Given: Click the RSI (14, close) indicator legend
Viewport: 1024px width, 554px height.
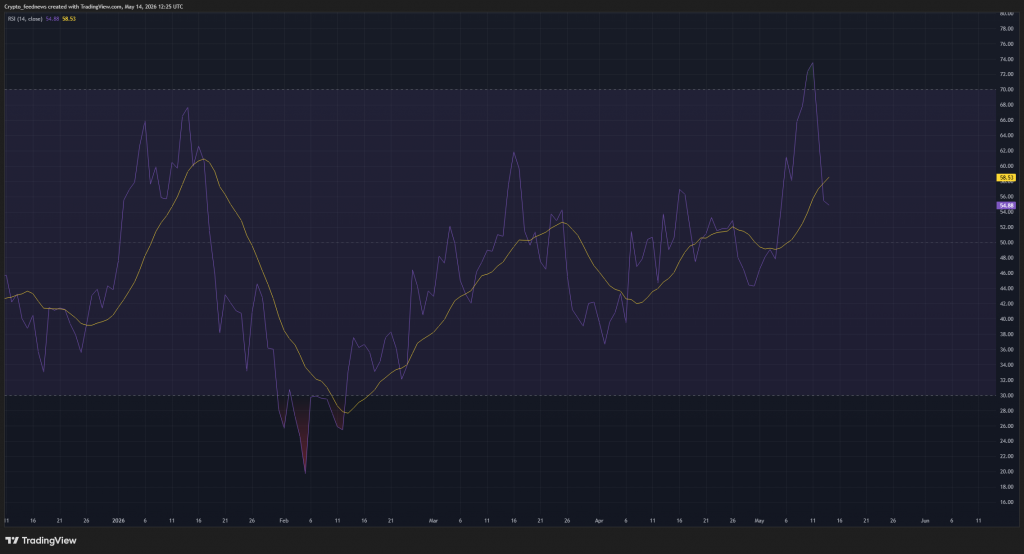Looking at the screenshot, I should [x=25, y=19].
